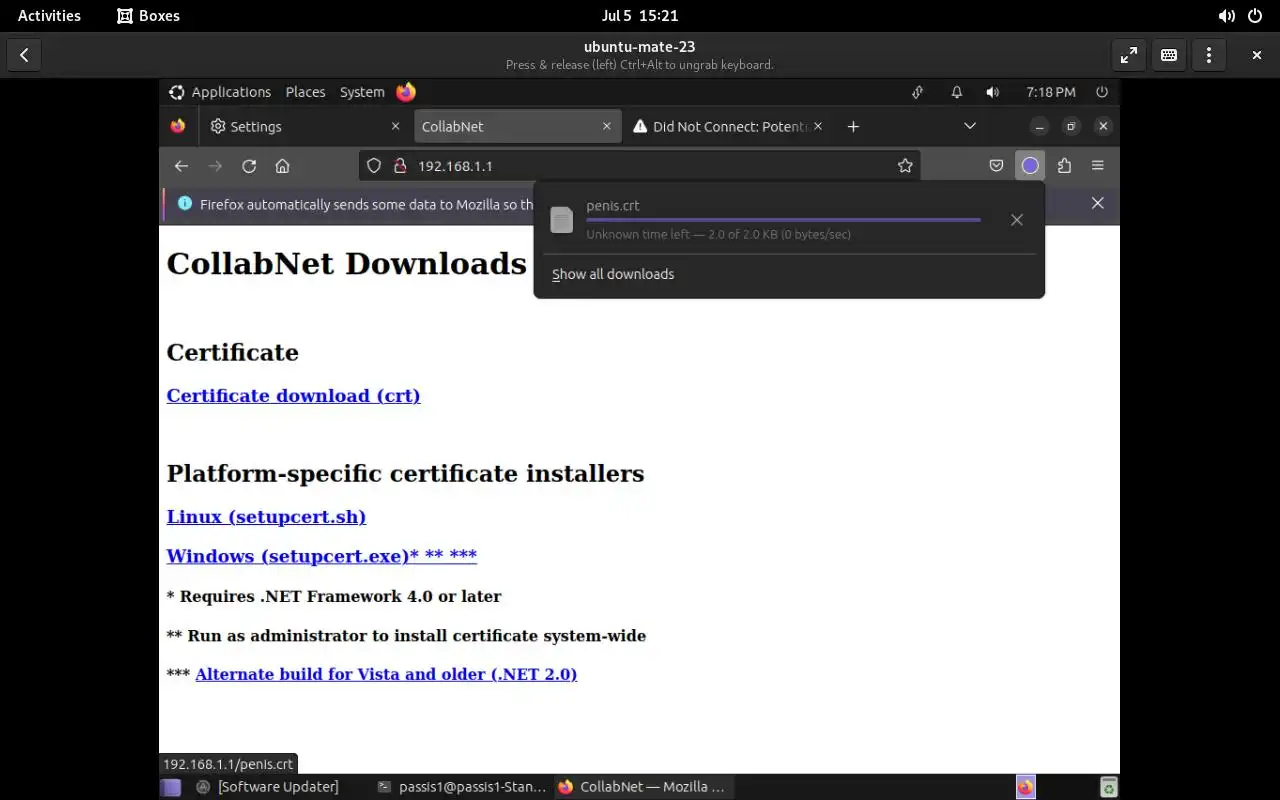Image resolution: width=1280 pixels, height=800 pixels.
Task: Restore the Firefox window size
Action: pyautogui.click(x=1071, y=126)
